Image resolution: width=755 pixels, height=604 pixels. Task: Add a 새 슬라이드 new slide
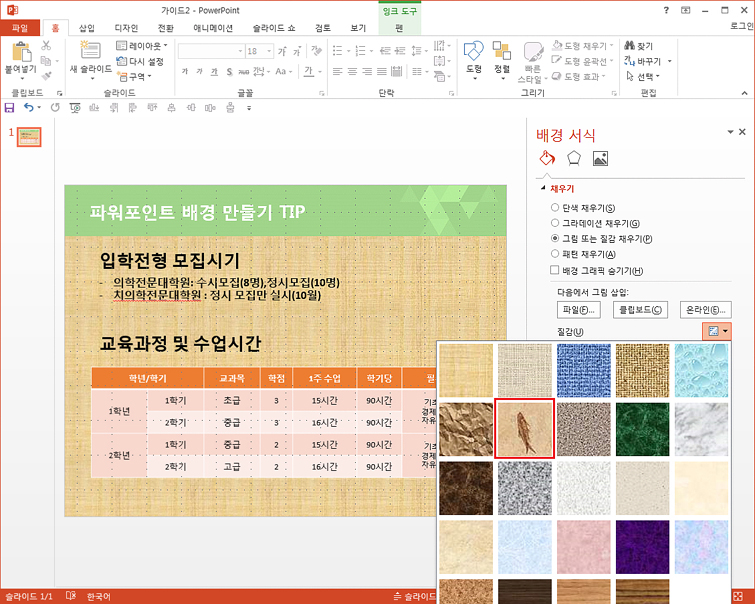91,58
